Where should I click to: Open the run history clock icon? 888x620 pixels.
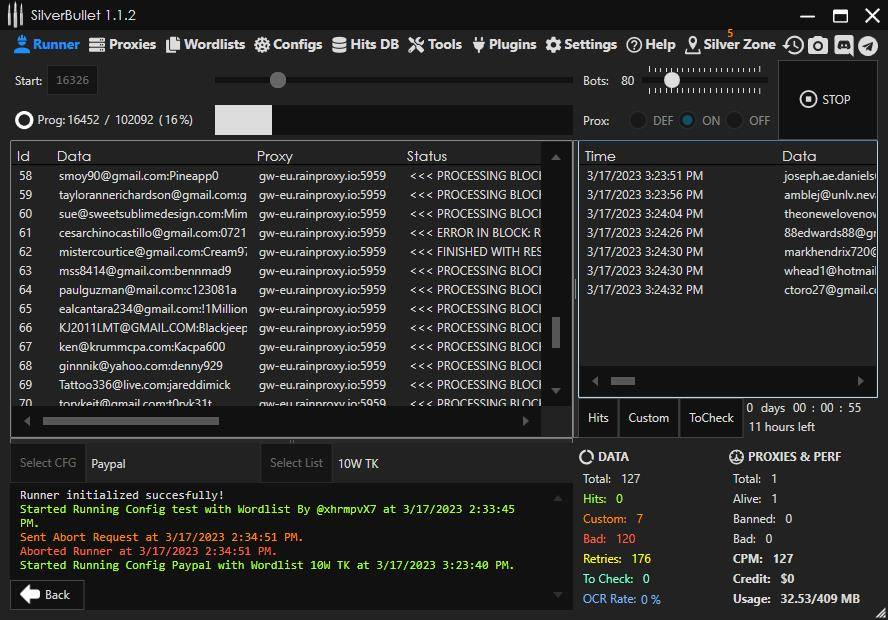coord(793,45)
